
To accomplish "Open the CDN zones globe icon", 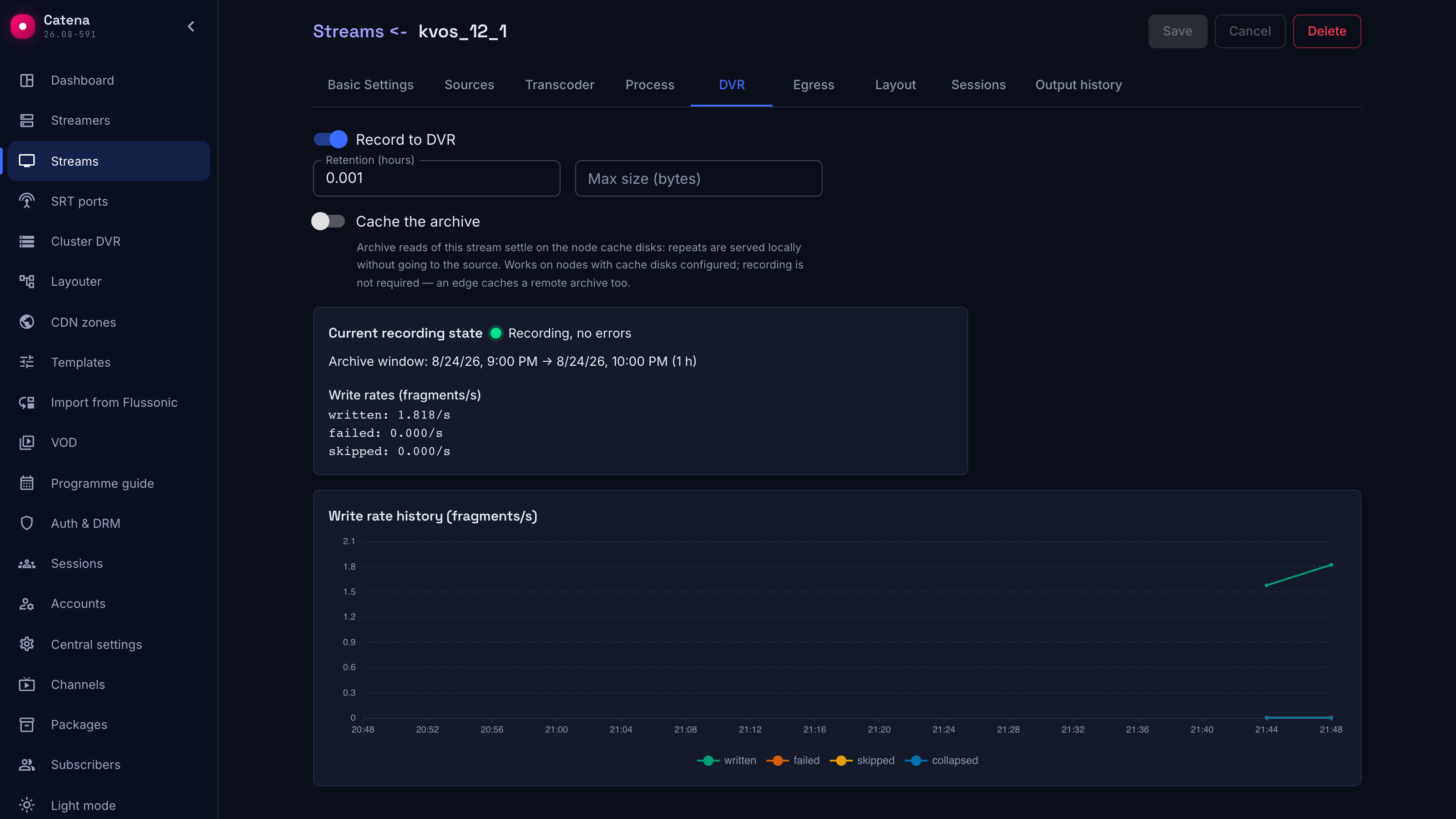I will (26, 322).
